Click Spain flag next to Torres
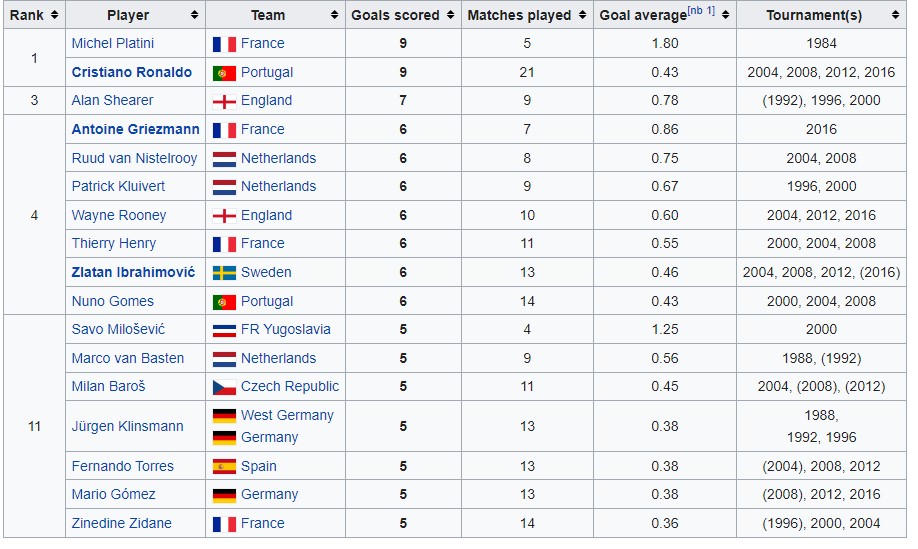 tap(224, 466)
